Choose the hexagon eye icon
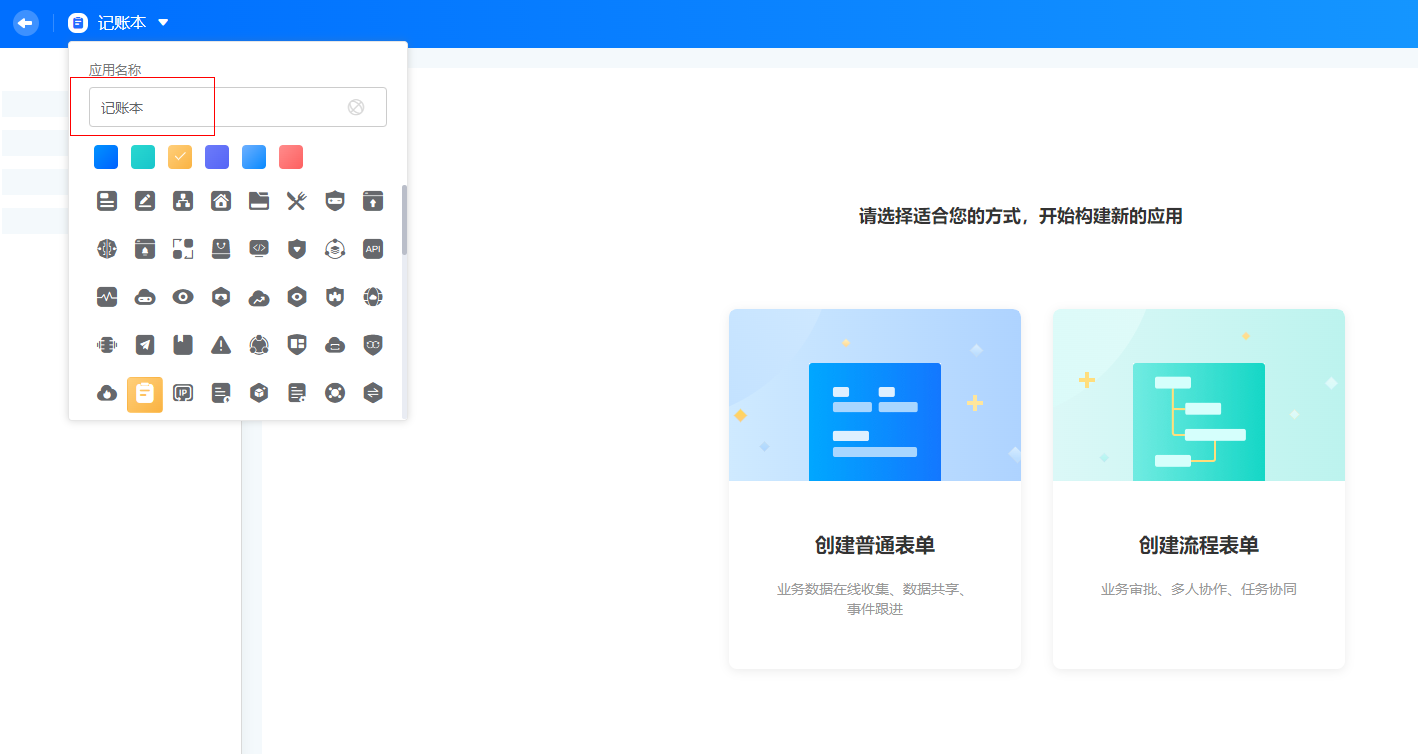Image resolution: width=1418 pixels, height=754 pixels. coord(297,297)
